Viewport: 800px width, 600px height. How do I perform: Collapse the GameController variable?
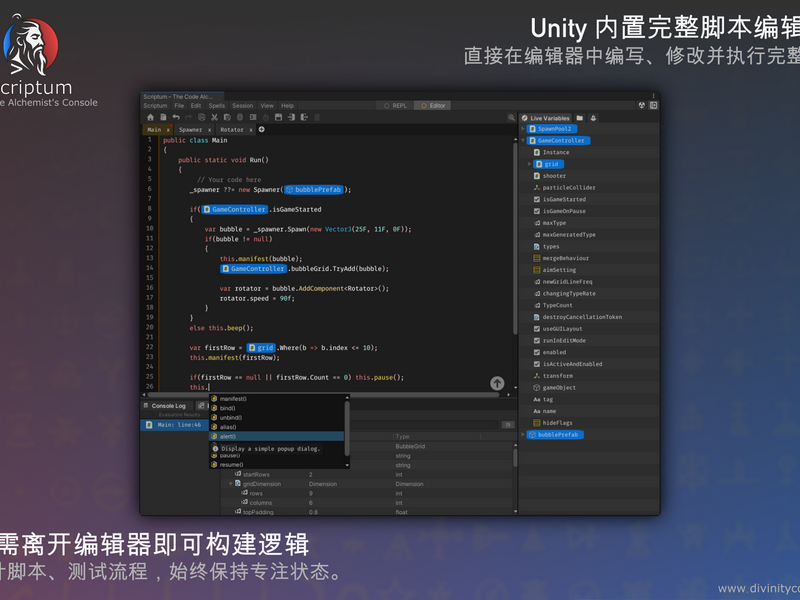tap(523, 141)
